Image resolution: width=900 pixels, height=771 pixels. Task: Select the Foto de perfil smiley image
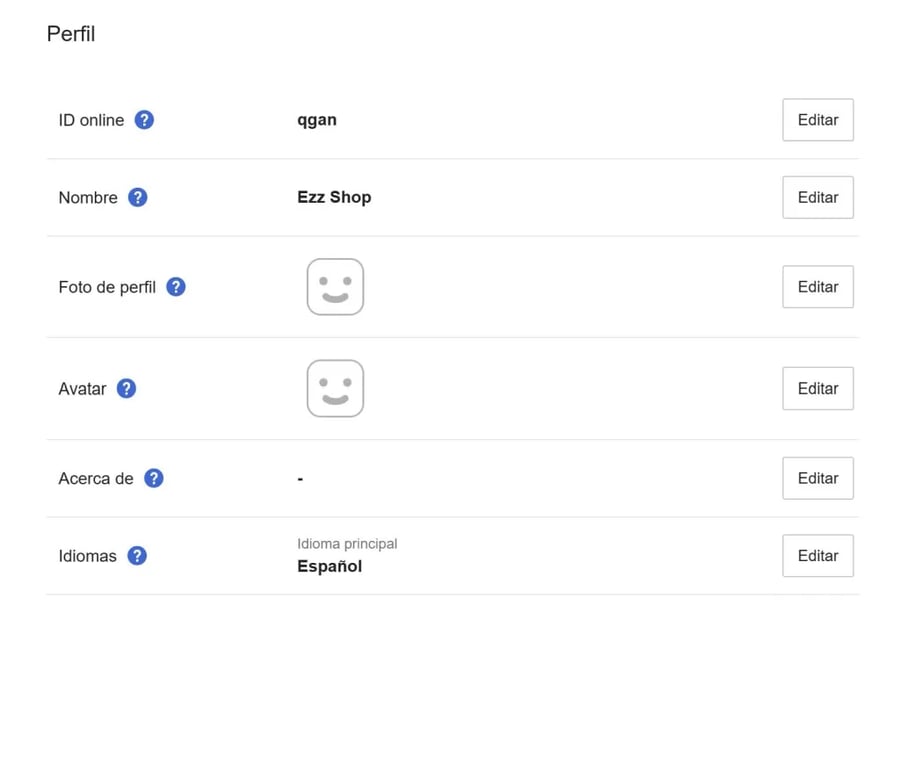click(335, 286)
